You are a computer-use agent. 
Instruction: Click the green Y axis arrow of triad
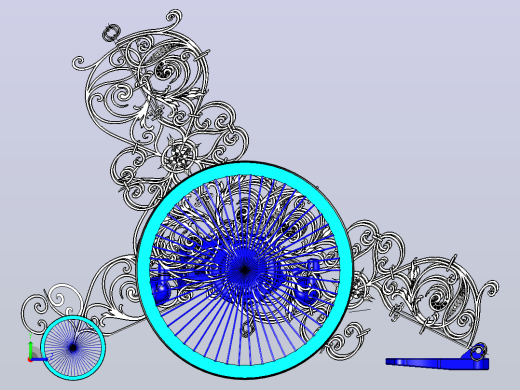coord(31,349)
